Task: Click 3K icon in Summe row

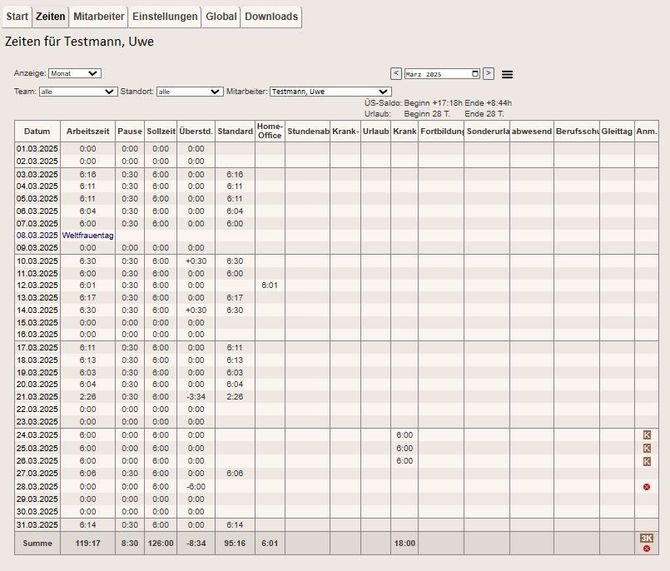Action: (646, 538)
